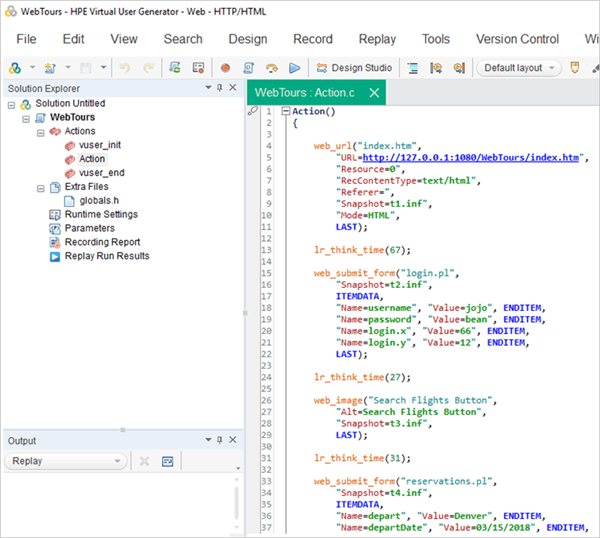Click the indent/format lines icon
Screen dimensions: 600x538
[412, 68]
